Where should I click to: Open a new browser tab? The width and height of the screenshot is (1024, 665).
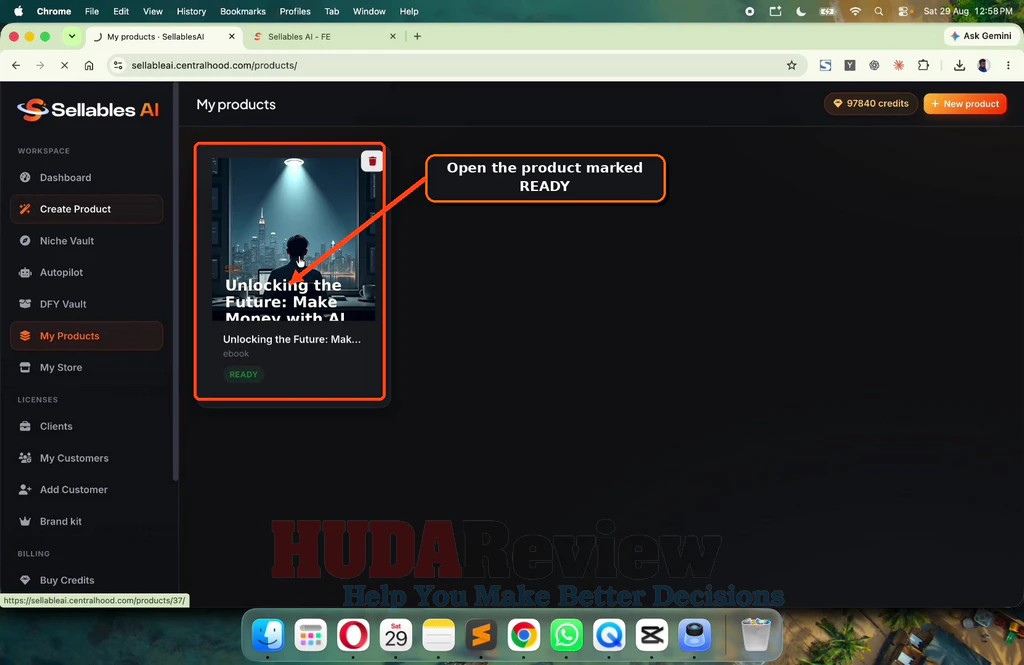click(x=417, y=37)
